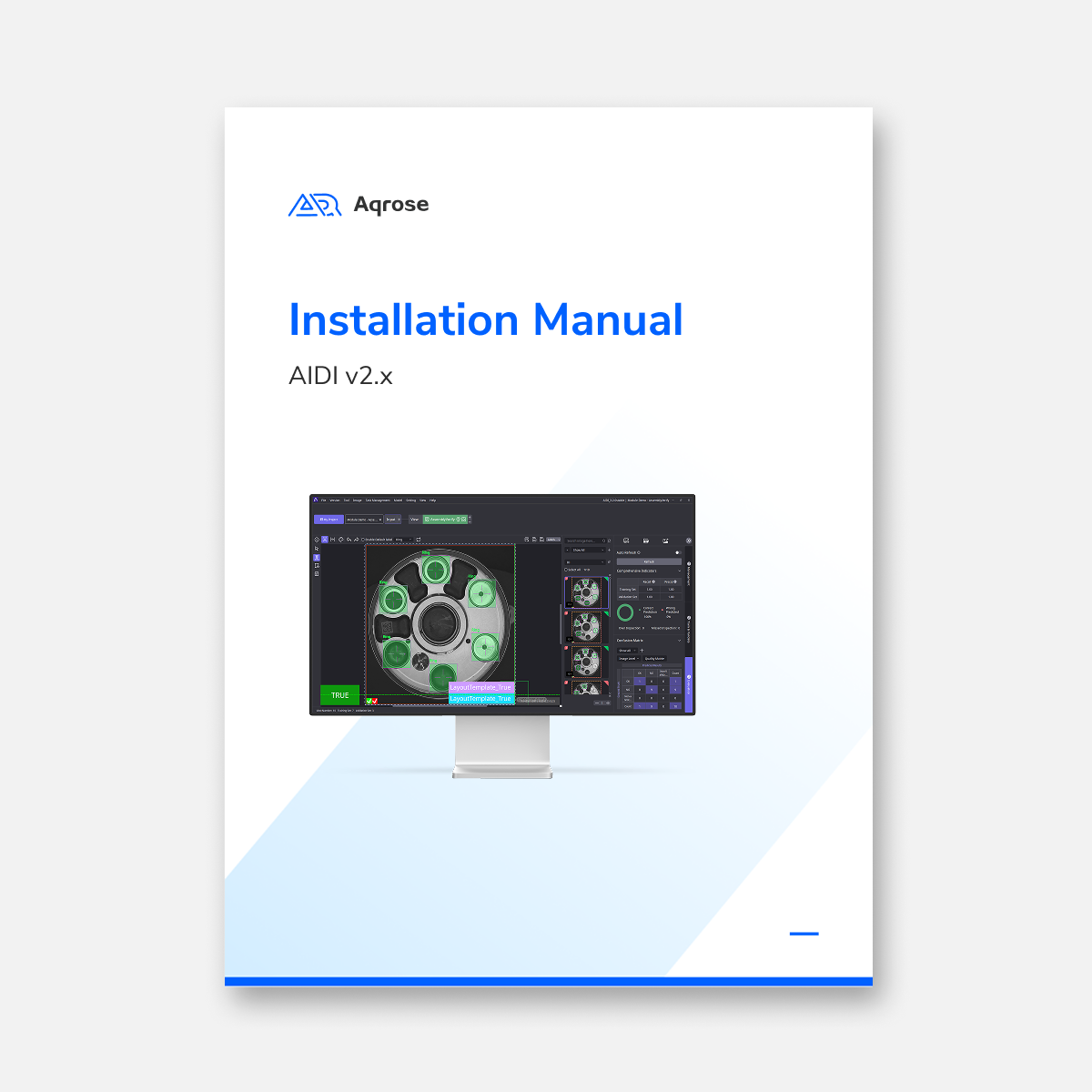Toggle the Auto Refresh switch
The image size is (1092, 1092).
[x=677, y=552]
